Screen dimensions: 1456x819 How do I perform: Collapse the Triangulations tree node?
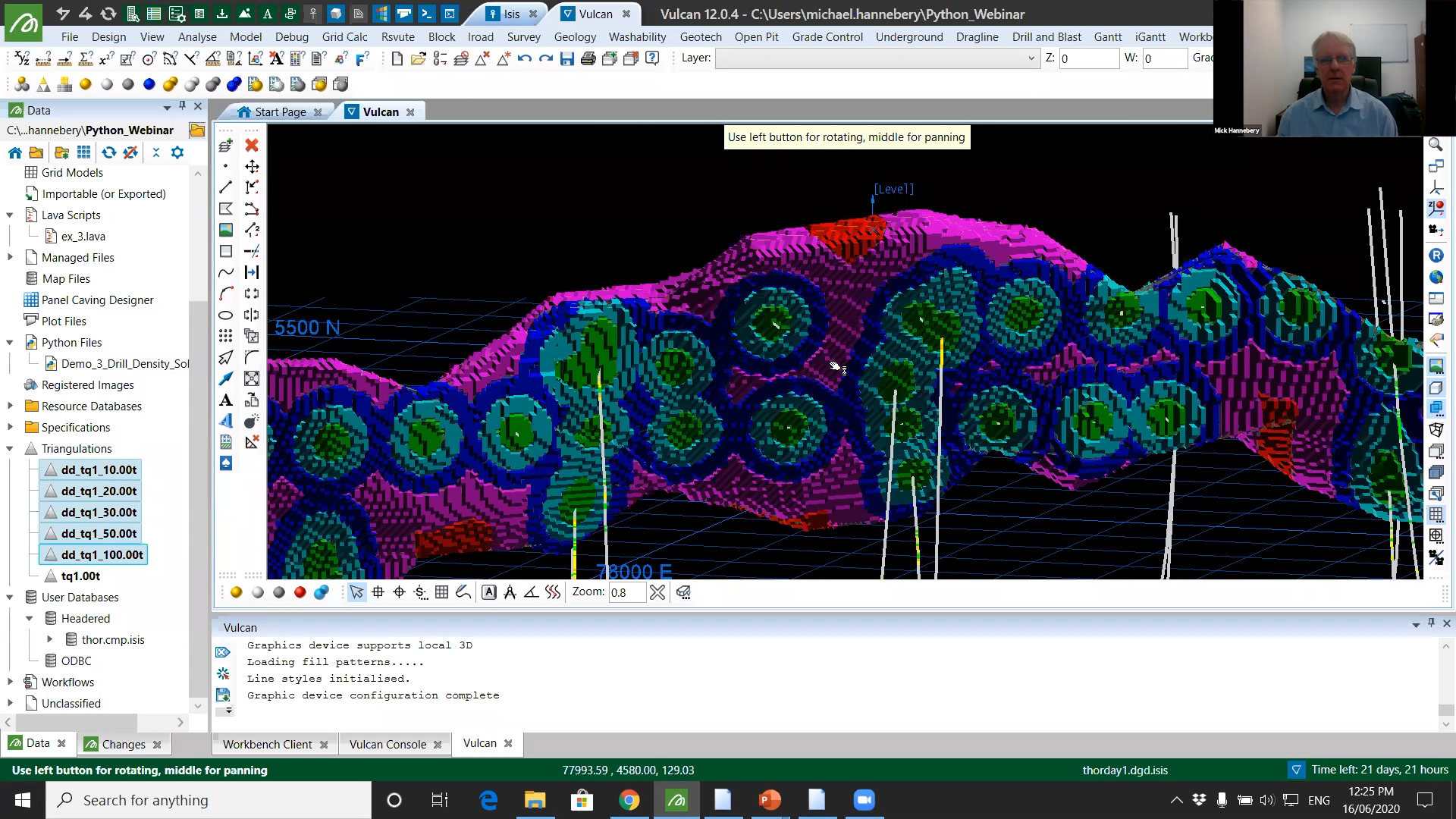click(10, 448)
